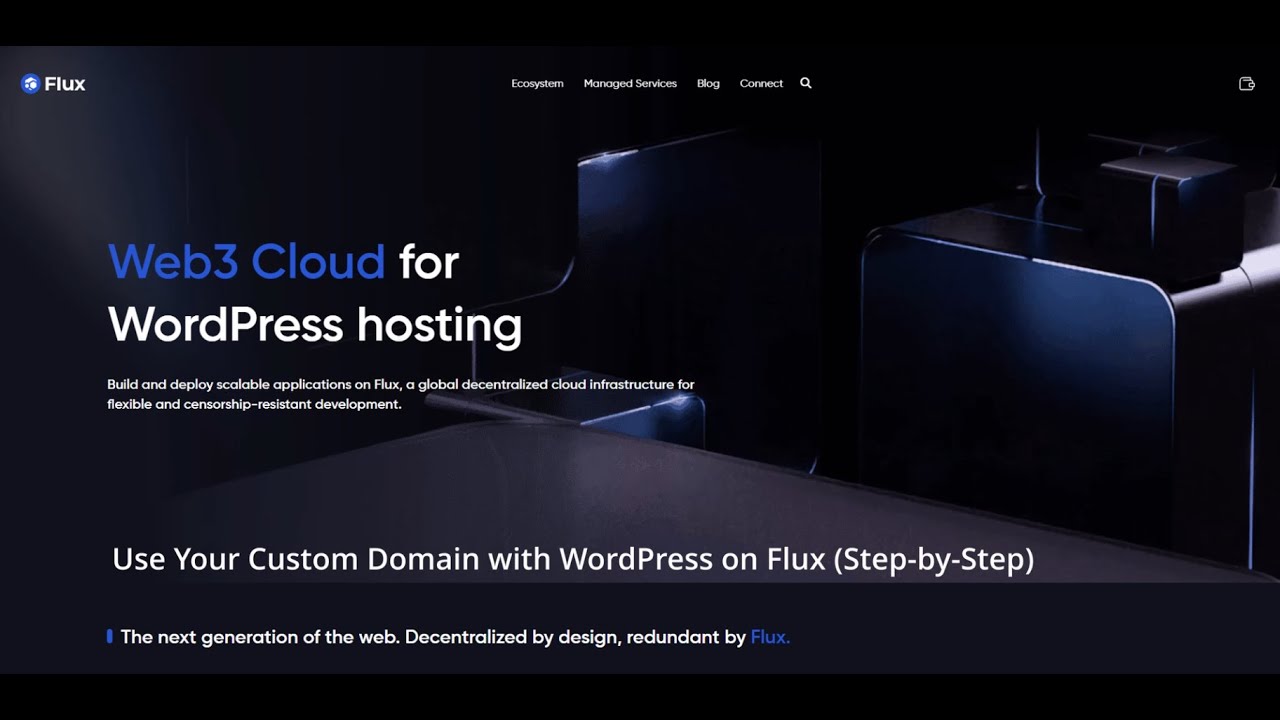Open the Managed Services menu
Image resolution: width=1280 pixels, height=720 pixels.
point(630,84)
